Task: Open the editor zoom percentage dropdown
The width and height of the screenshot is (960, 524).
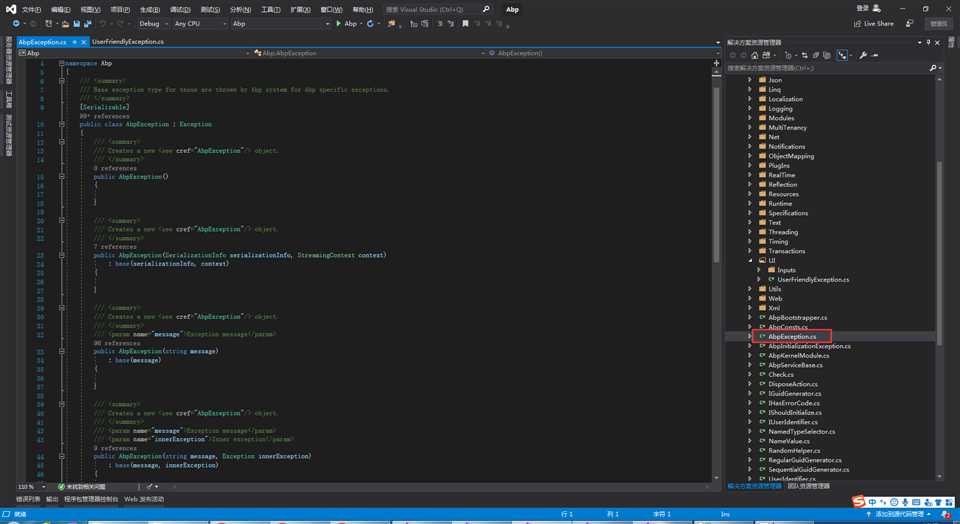Action: pyautogui.click(x=32, y=487)
